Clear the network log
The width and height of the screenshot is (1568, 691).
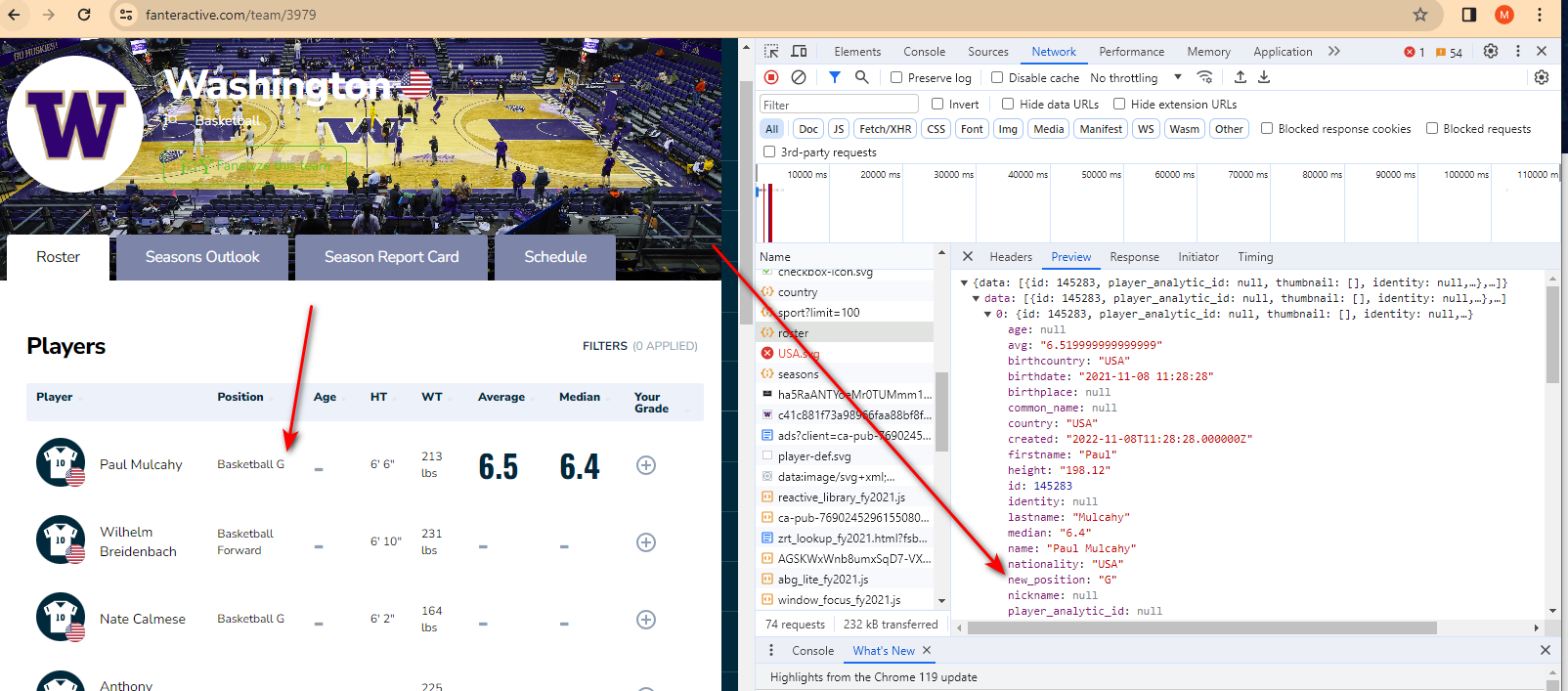[799, 77]
